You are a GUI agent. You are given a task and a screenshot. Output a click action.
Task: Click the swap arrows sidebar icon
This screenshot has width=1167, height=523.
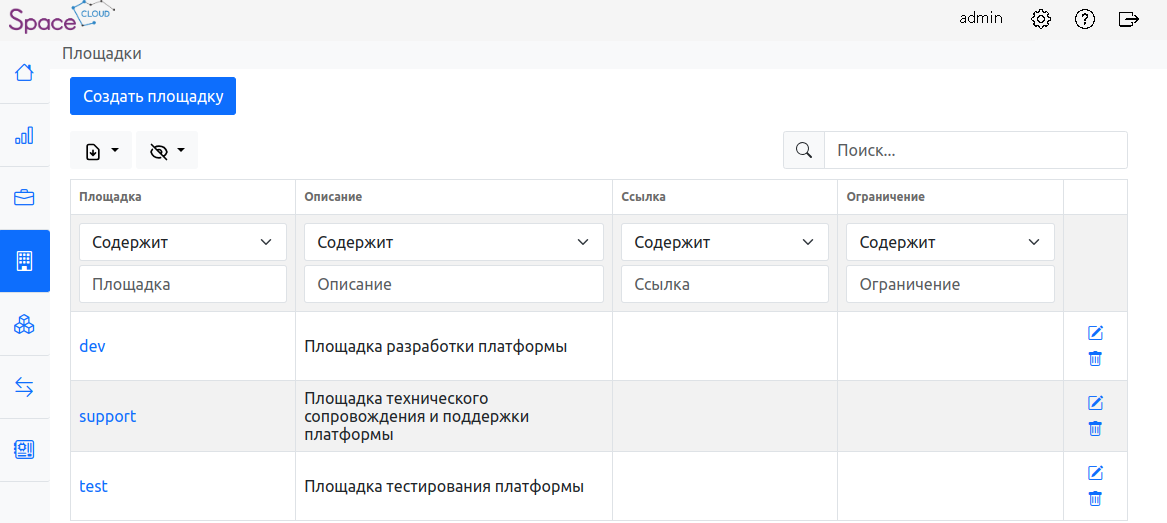coord(24,387)
